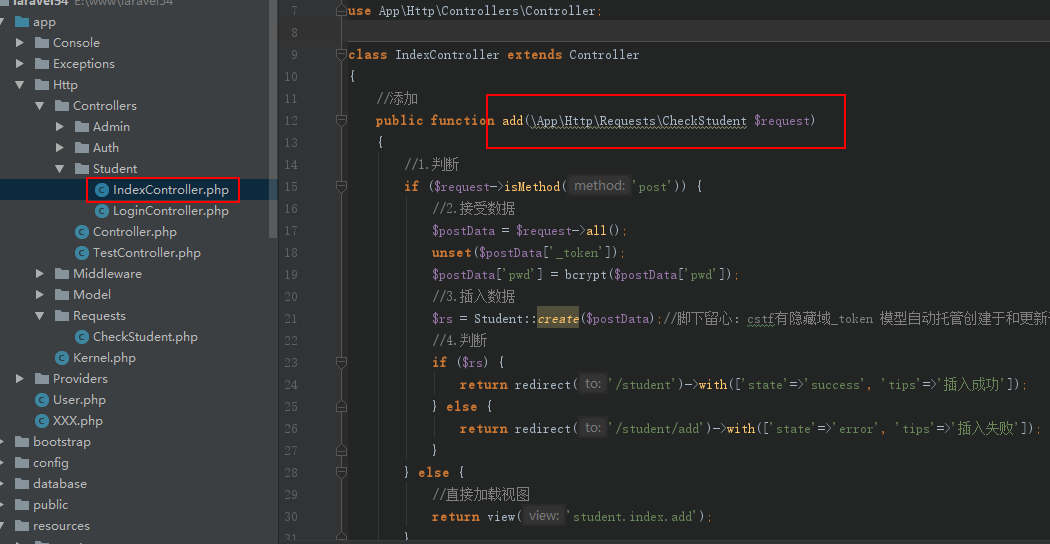
Task: Click the LoginController.php file icon
Action: (101, 211)
